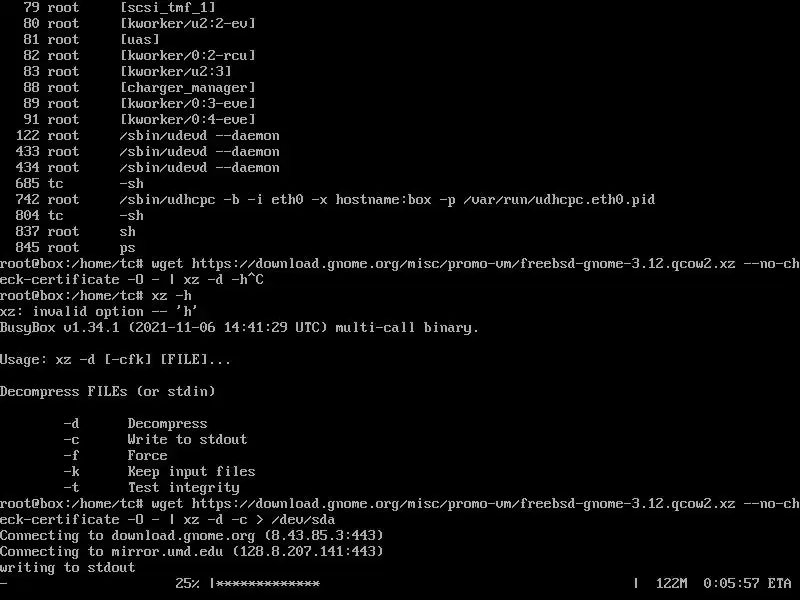Click the -t Test integrity option

click(x=152, y=488)
